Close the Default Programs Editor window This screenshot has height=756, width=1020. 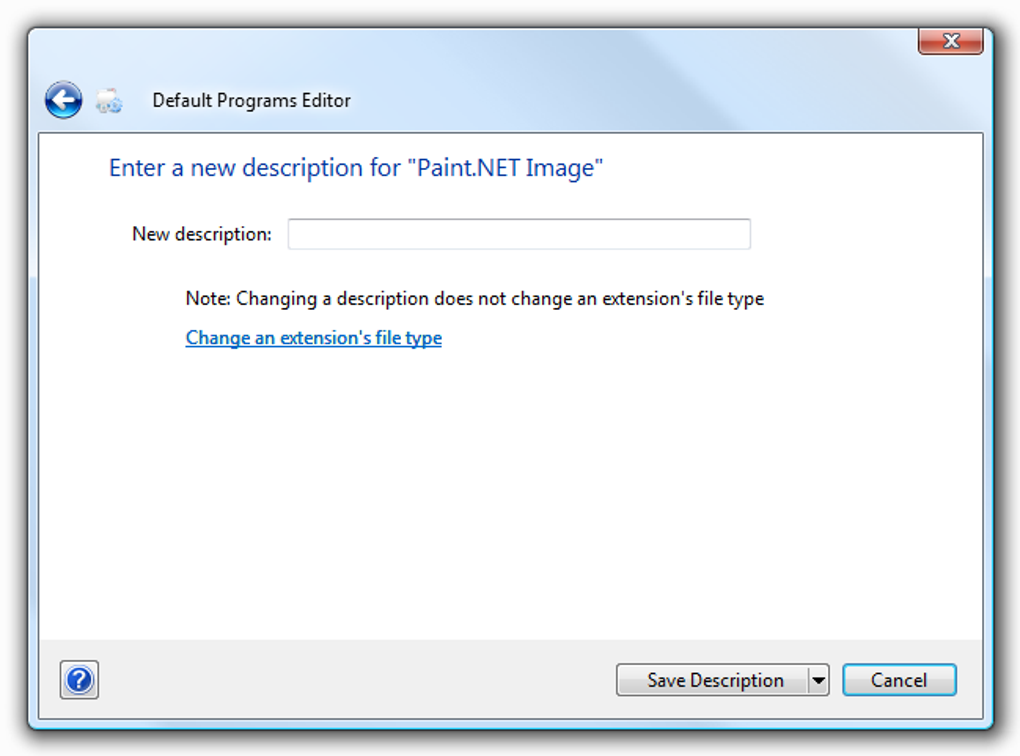pos(951,42)
